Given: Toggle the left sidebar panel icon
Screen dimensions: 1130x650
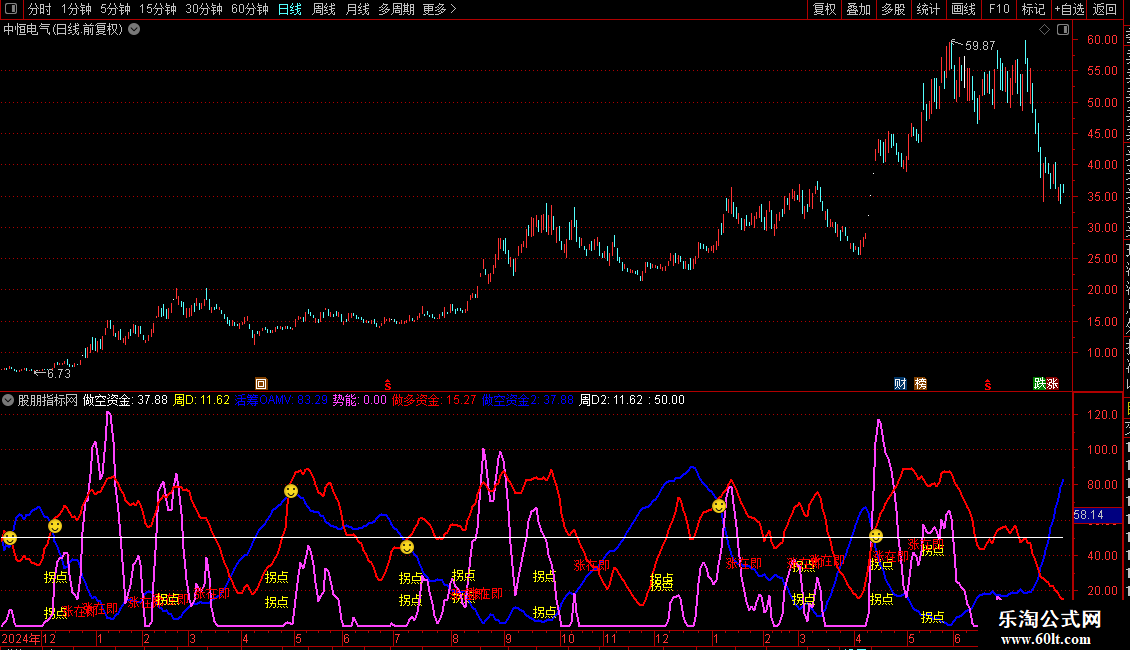Looking at the screenshot, I should click(11, 9).
